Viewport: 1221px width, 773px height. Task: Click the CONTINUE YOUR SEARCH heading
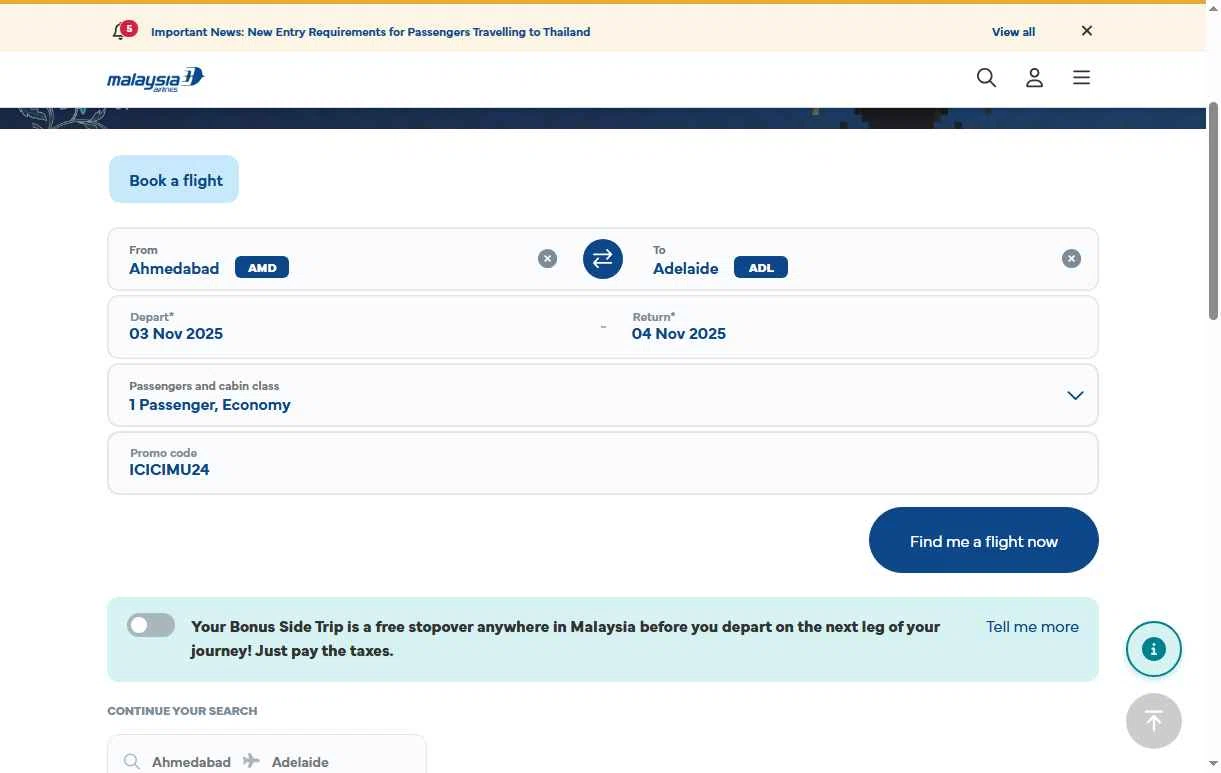(x=182, y=711)
